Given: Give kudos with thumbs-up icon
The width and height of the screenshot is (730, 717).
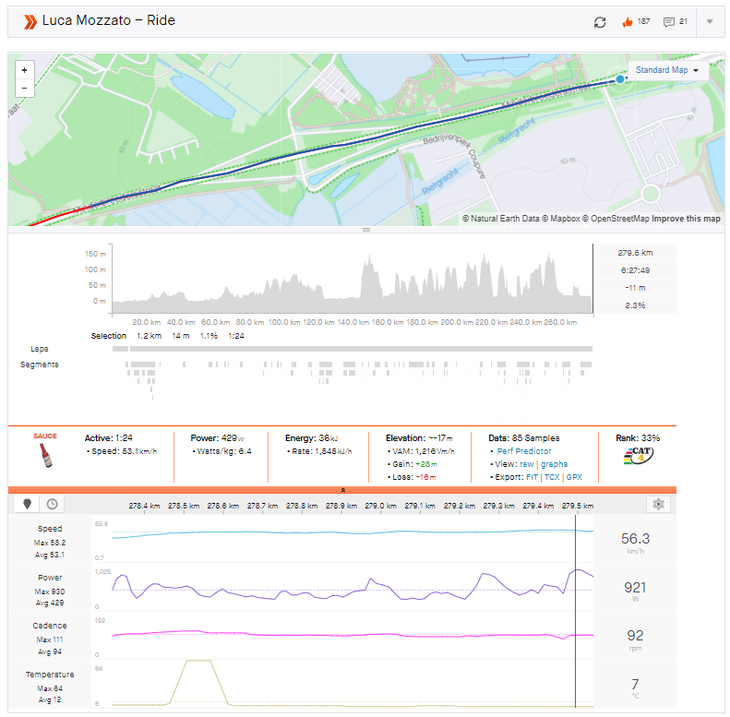Looking at the screenshot, I should [628, 22].
